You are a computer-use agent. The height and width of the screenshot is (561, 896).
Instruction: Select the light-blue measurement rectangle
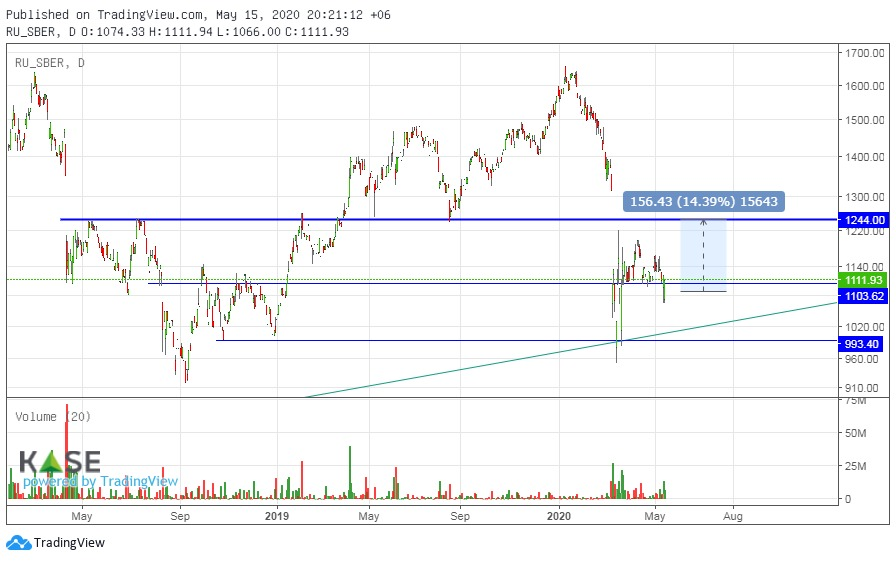[x=703, y=255]
